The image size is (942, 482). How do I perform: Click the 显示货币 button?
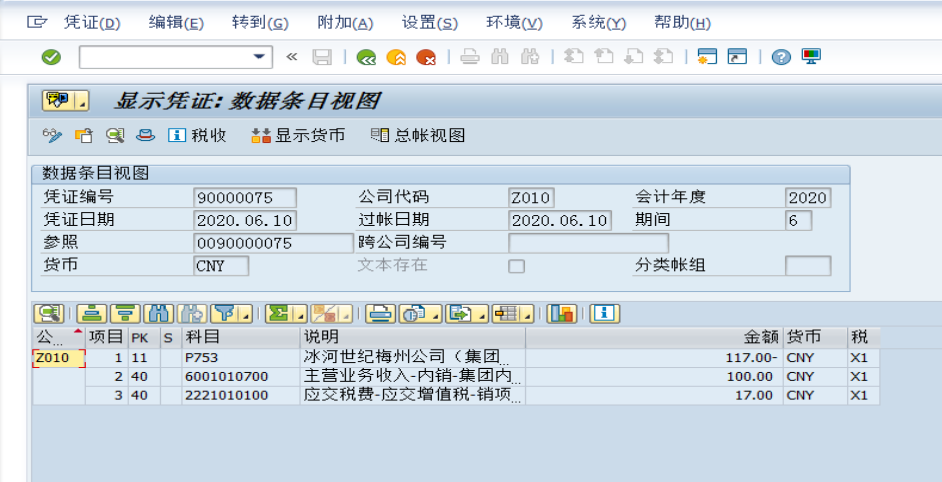click(x=298, y=136)
